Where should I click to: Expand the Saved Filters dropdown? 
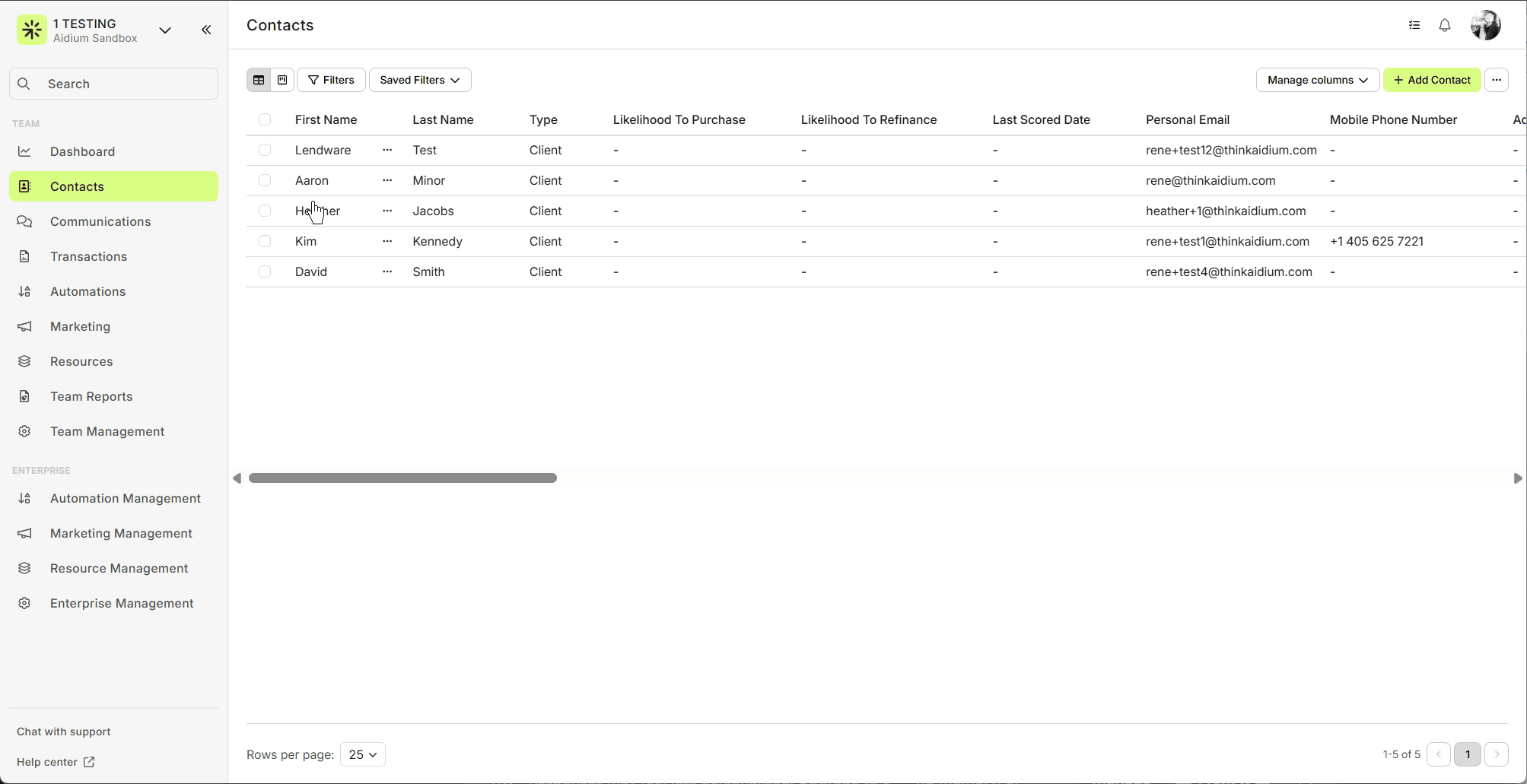[x=420, y=80]
